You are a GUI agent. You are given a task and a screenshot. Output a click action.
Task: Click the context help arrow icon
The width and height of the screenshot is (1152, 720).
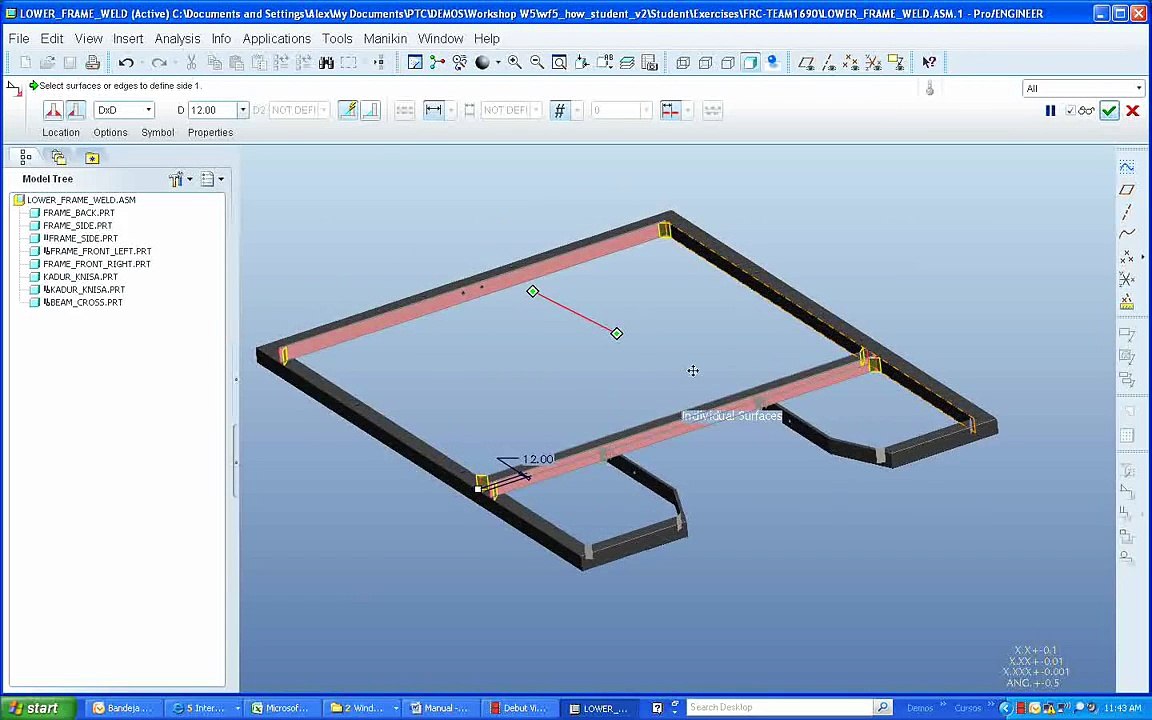(x=929, y=62)
